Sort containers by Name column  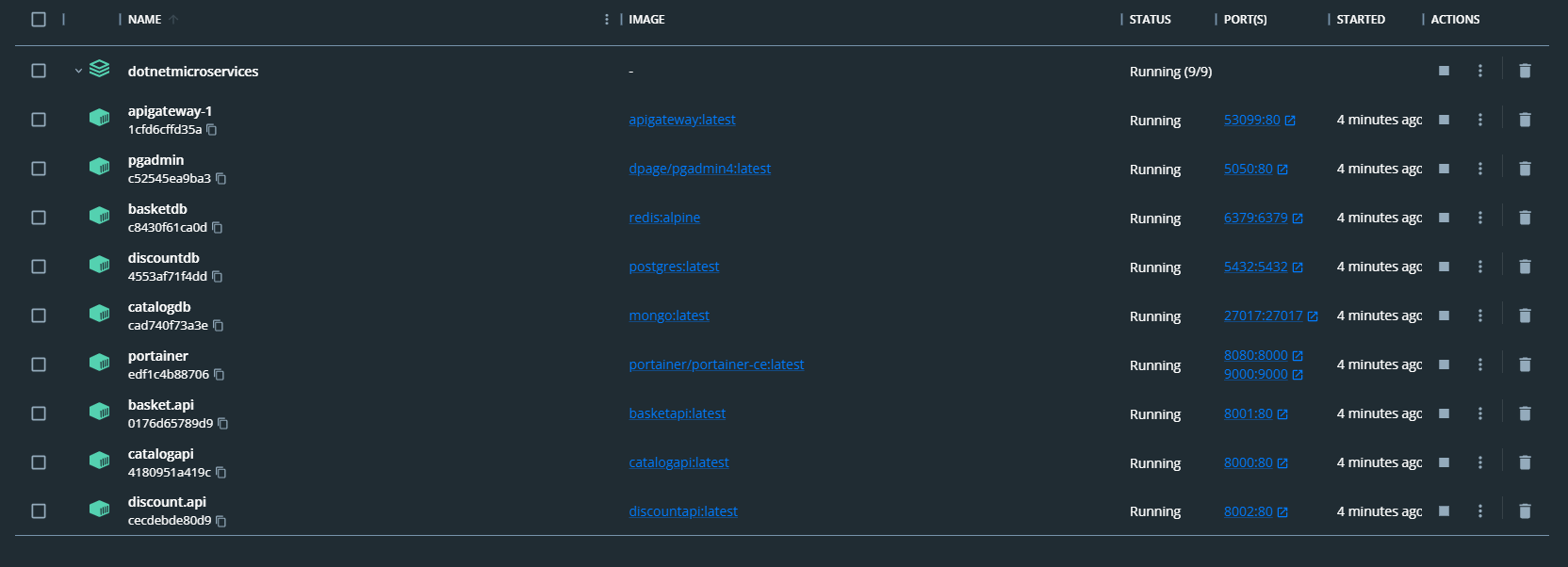point(144,19)
